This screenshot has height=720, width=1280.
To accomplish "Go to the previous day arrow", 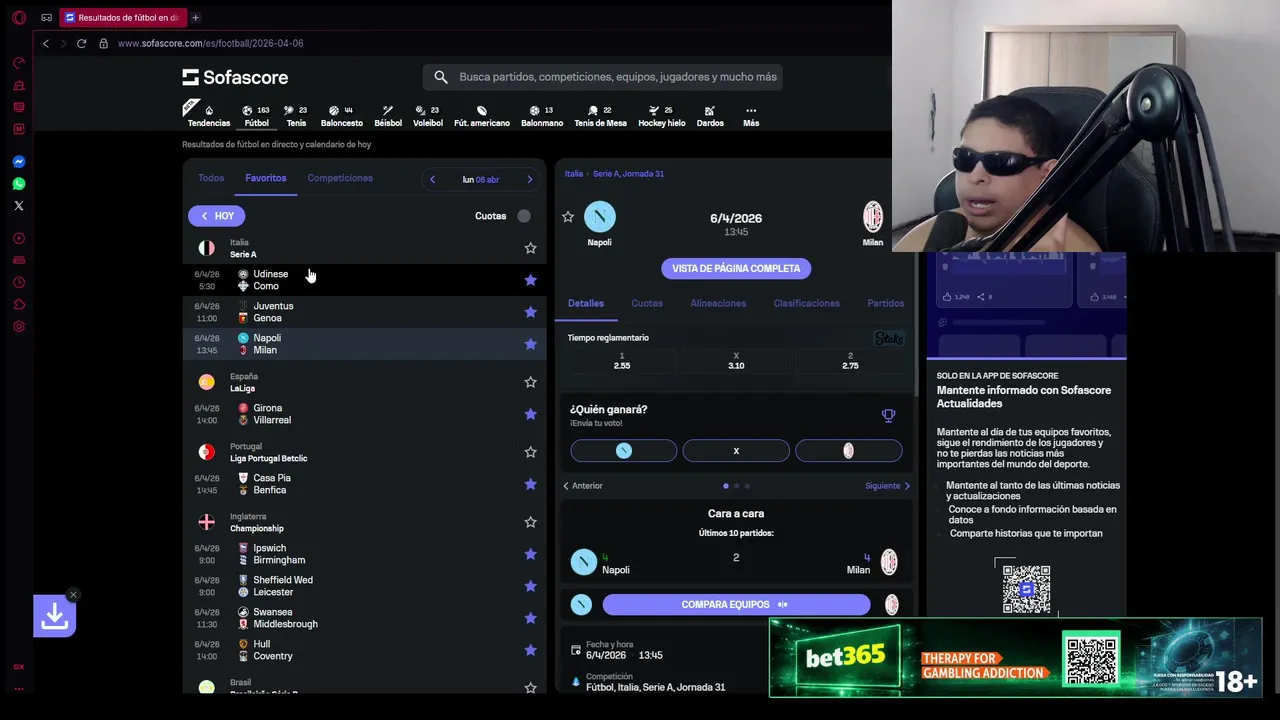I will click(432, 180).
